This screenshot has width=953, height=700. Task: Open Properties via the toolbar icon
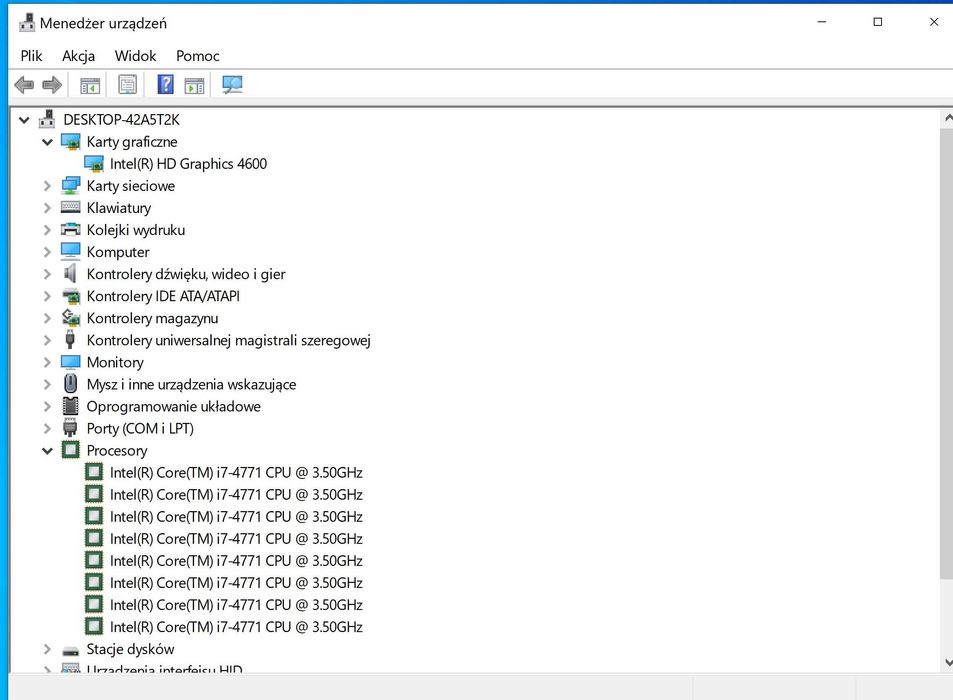(128, 85)
